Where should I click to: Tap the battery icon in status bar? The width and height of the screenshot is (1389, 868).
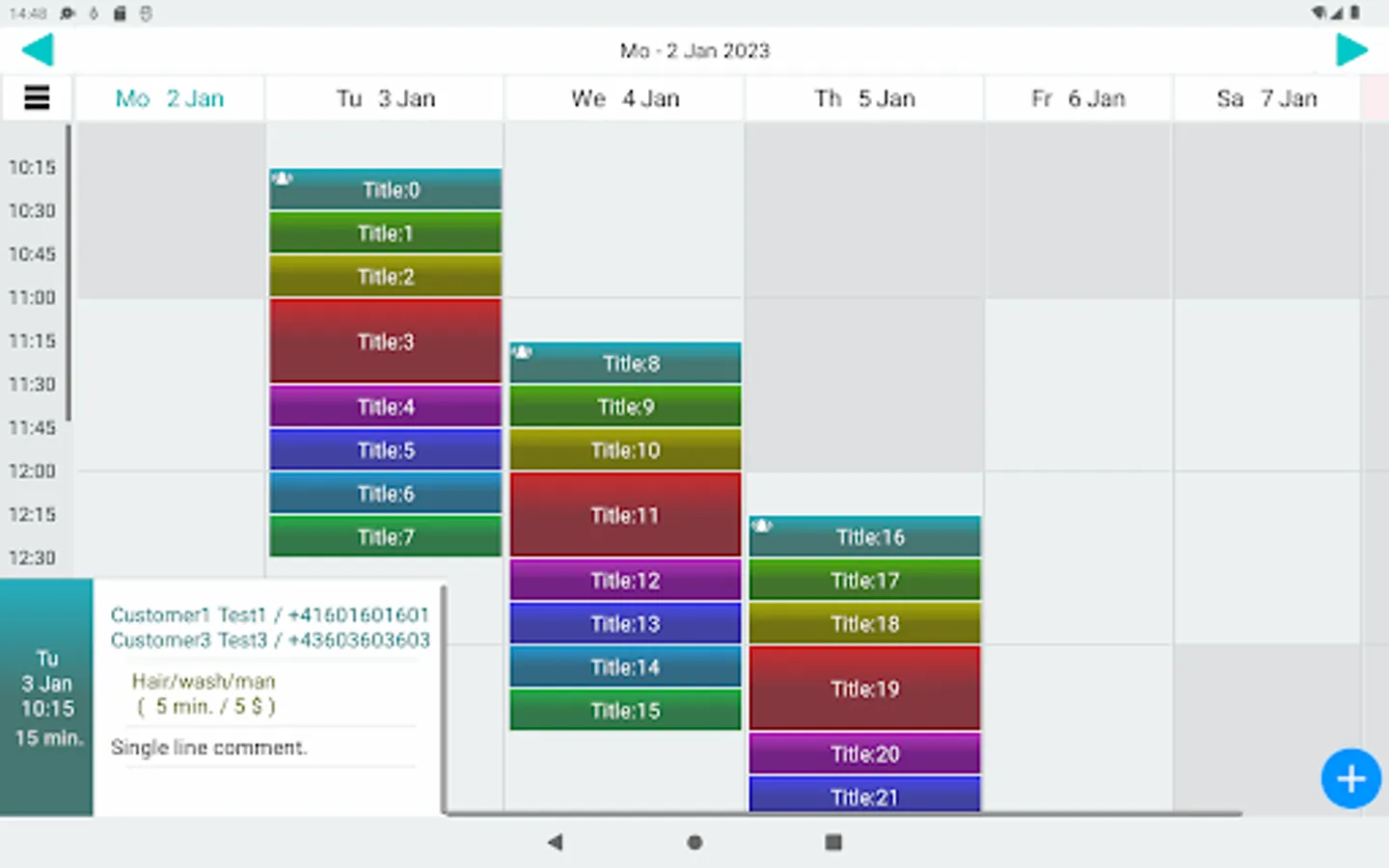(1355, 13)
